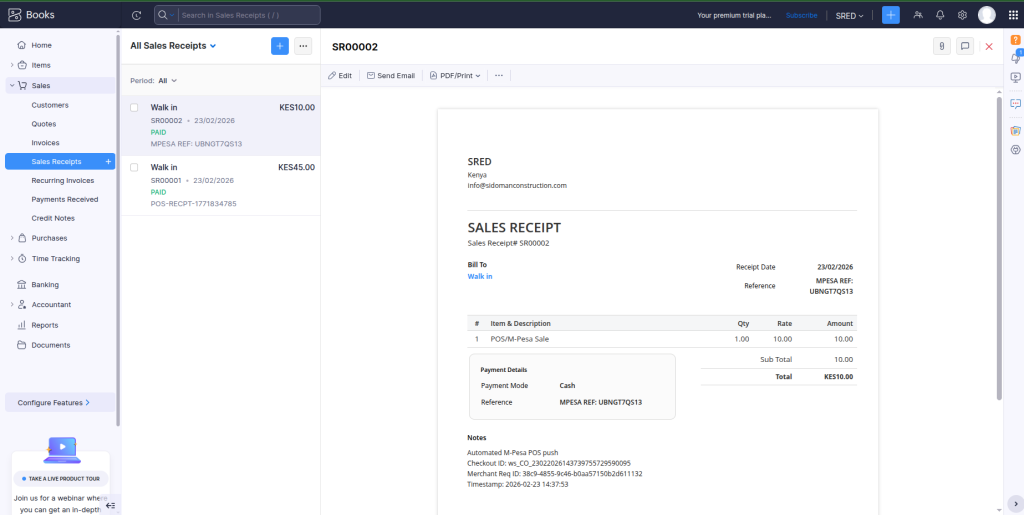Screen dimensions: 1024x515
Task: Open notifications bell icon
Action: coord(940,15)
